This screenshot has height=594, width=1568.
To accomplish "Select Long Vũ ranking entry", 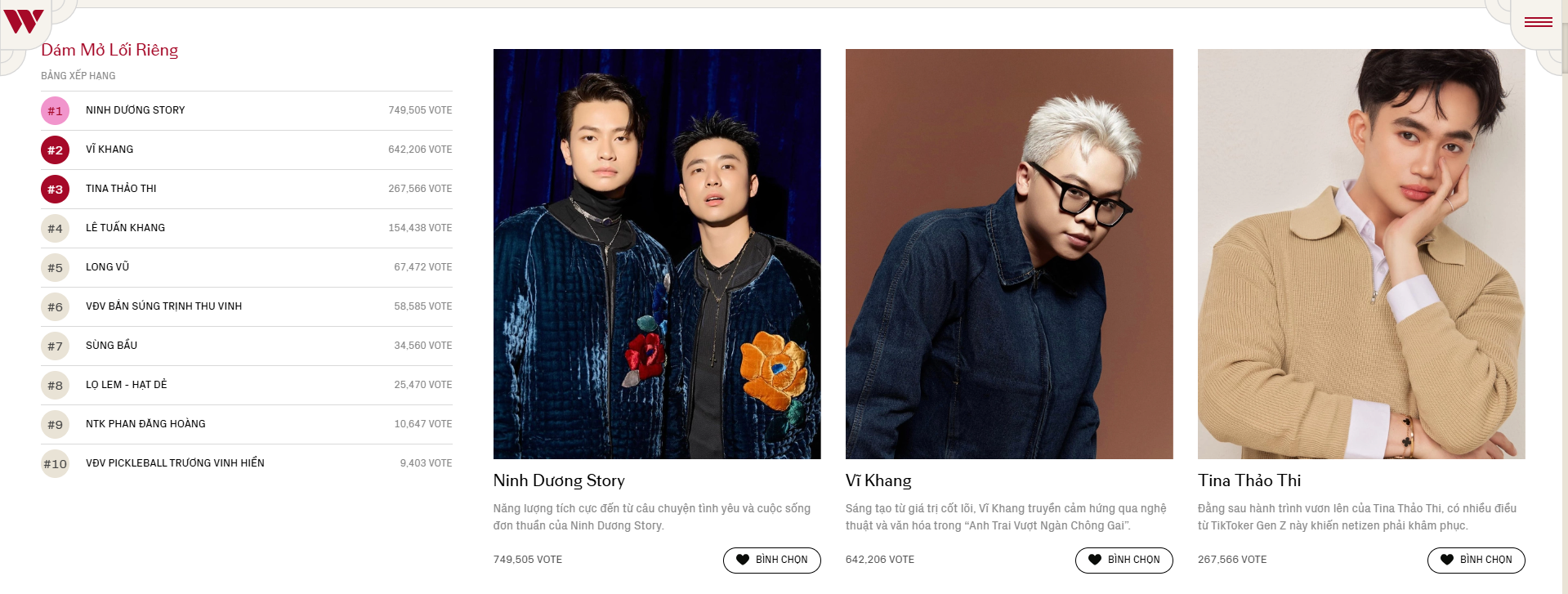I will [x=247, y=267].
